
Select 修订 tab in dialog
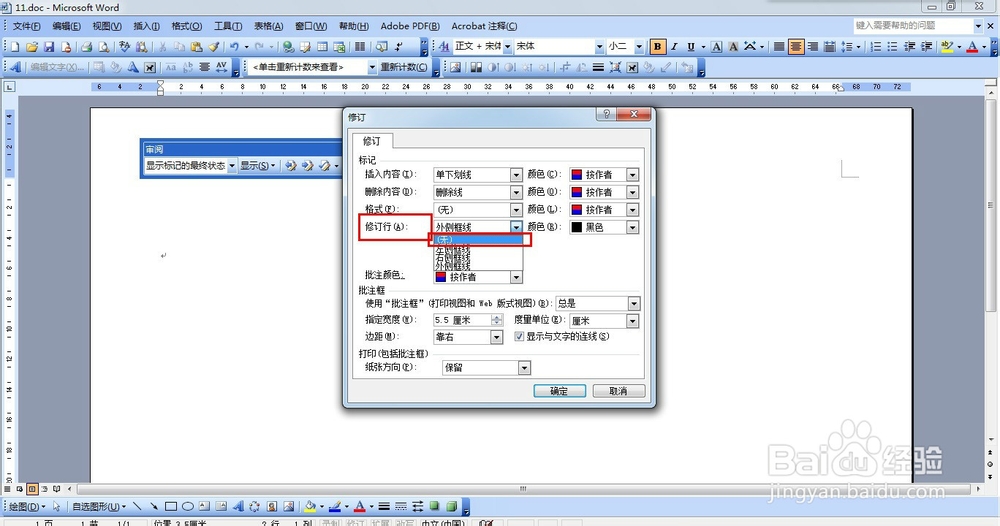(371, 141)
